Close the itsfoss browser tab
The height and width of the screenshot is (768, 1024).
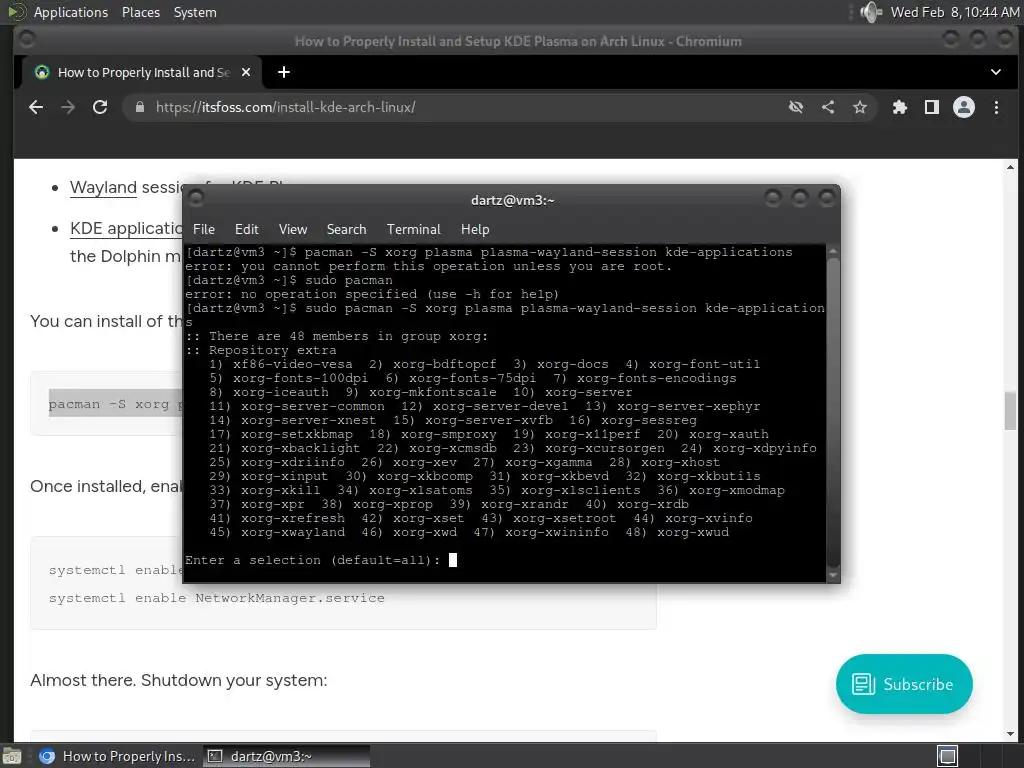point(246,72)
